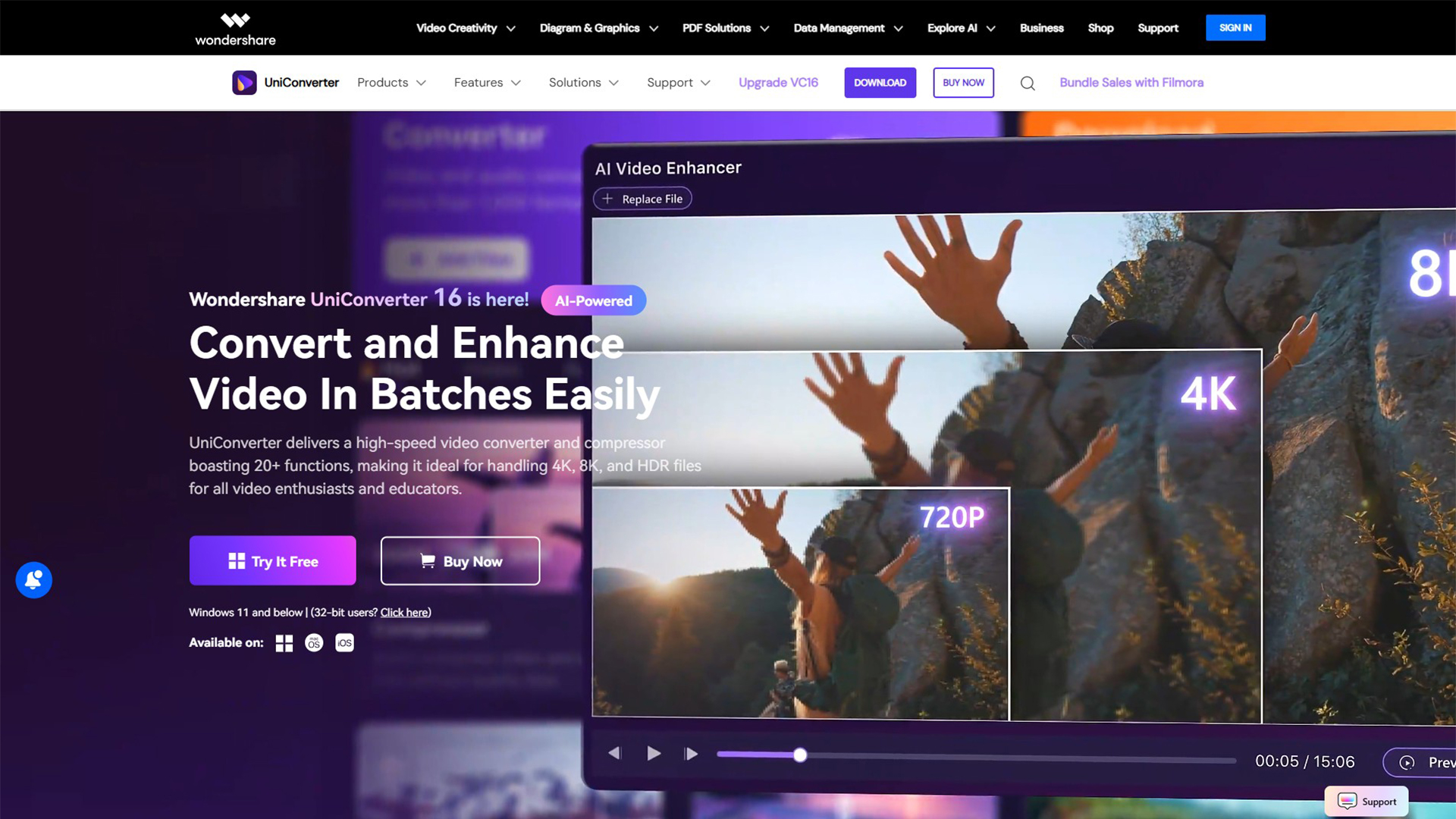Open the UniConverter product logo icon

(244, 83)
